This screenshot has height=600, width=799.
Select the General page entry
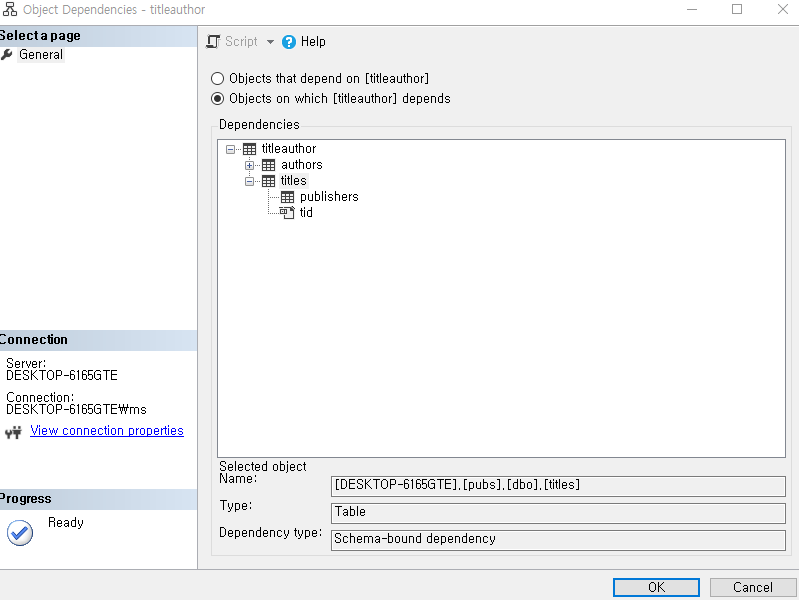click(41, 55)
